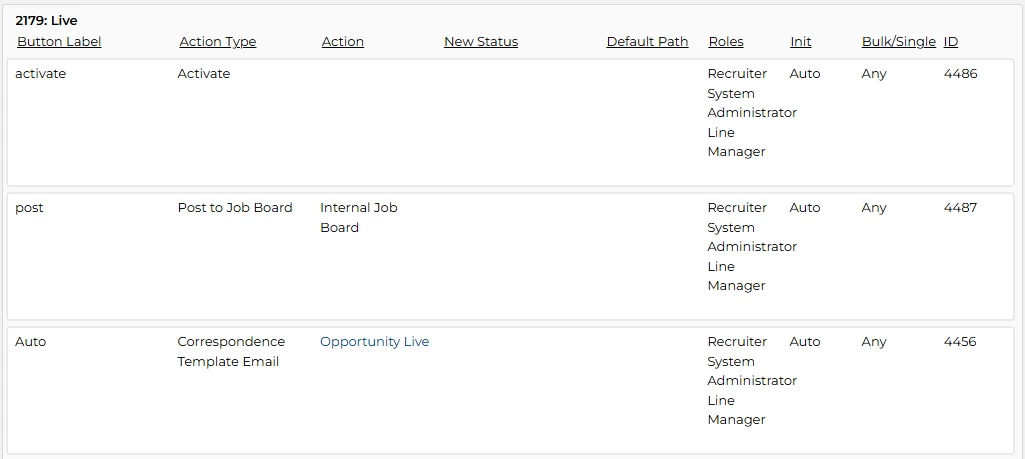Select the Auto button label cell

(31, 342)
